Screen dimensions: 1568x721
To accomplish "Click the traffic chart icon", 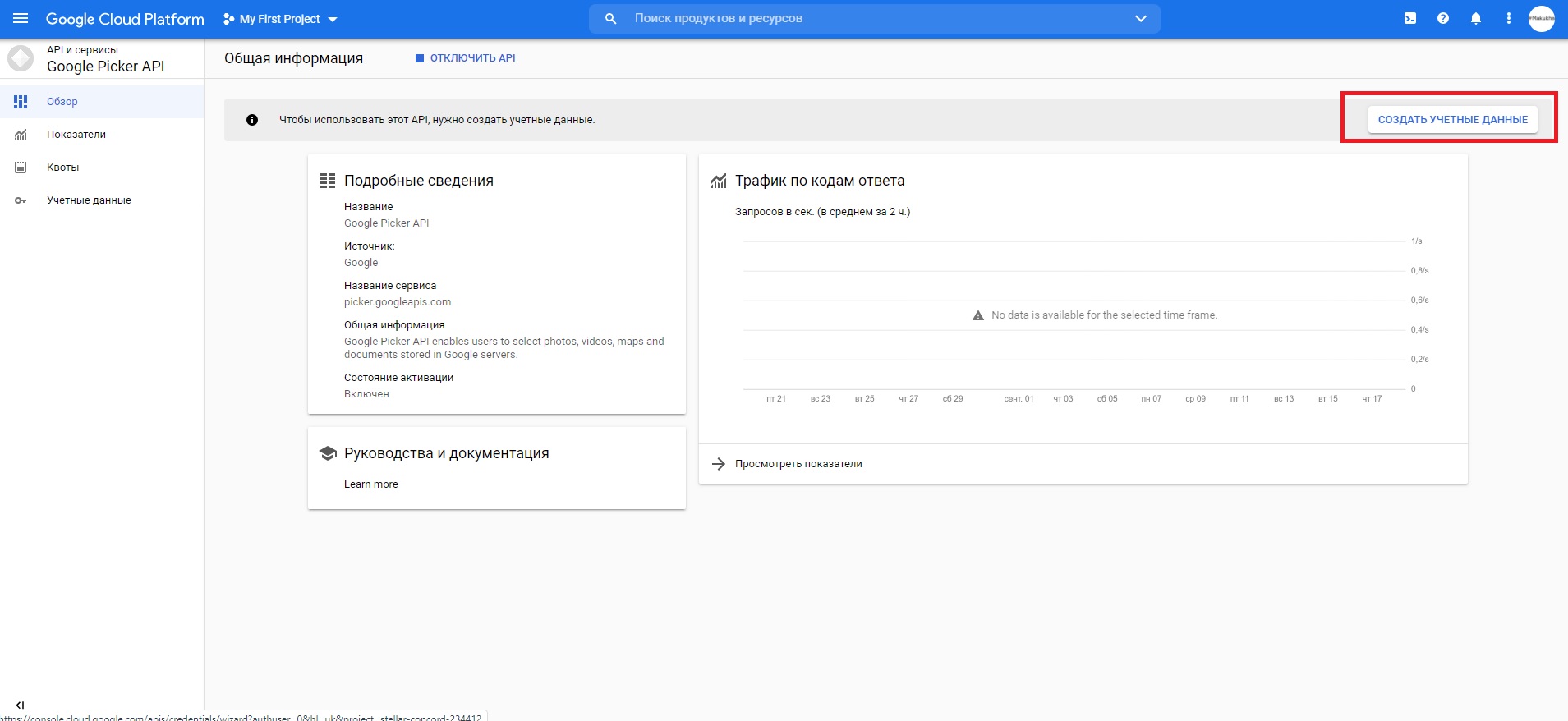I will pos(719,181).
